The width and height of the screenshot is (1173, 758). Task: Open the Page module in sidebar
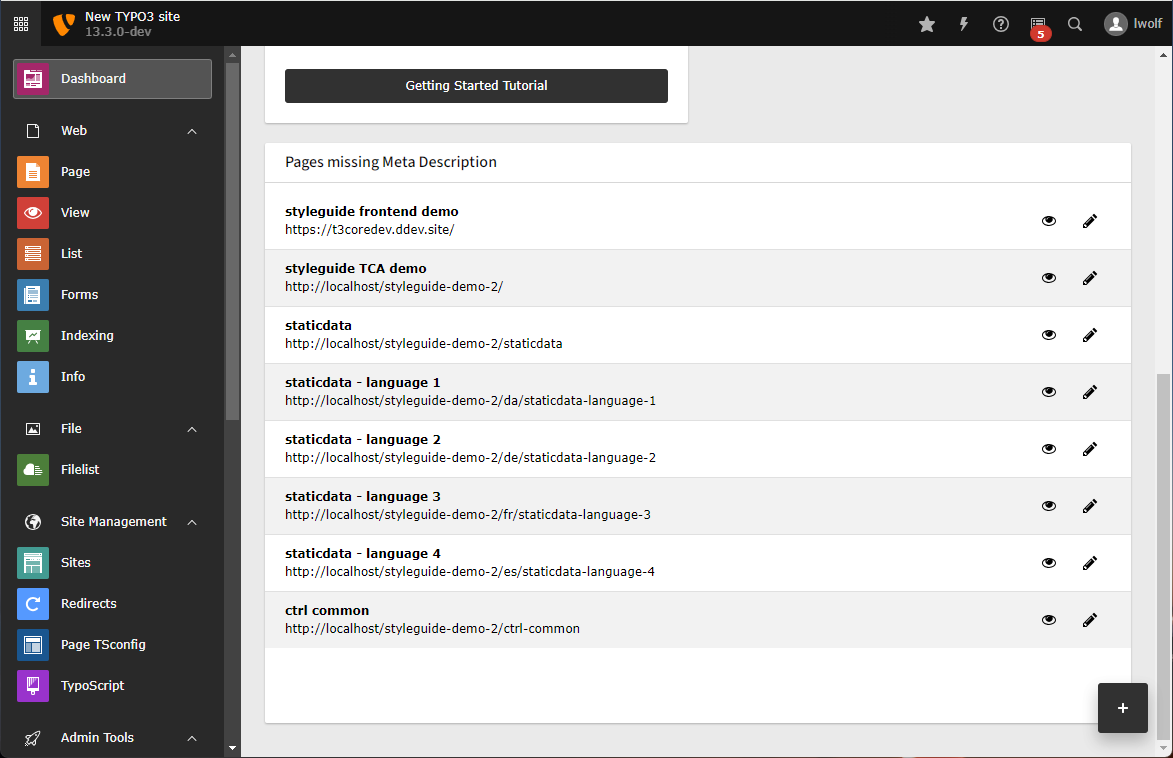point(75,172)
